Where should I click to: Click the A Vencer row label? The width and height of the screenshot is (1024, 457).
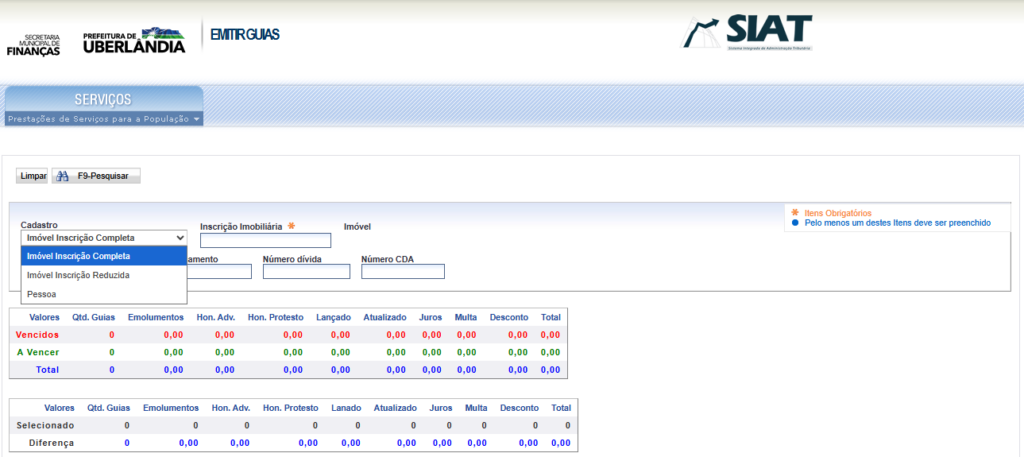pos(40,352)
